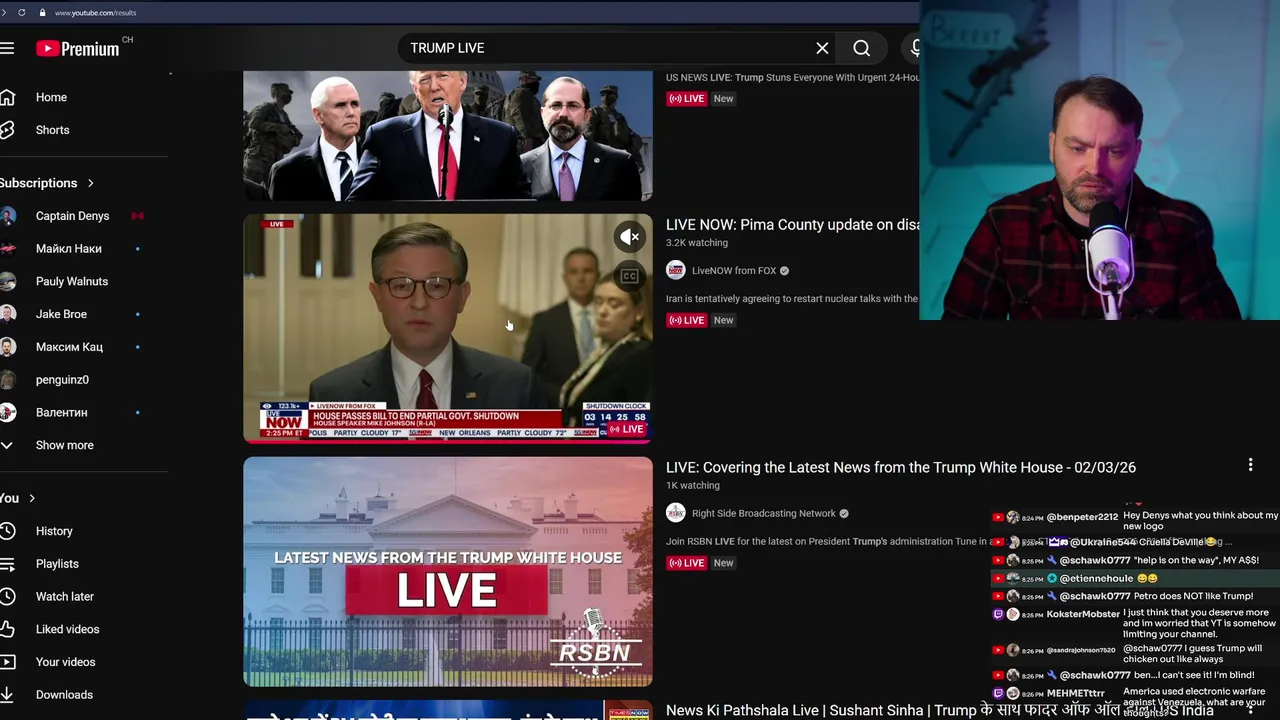Click the Liked videos thumbs-up icon
Screen dimensions: 1280x720
[x=7, y=629]
